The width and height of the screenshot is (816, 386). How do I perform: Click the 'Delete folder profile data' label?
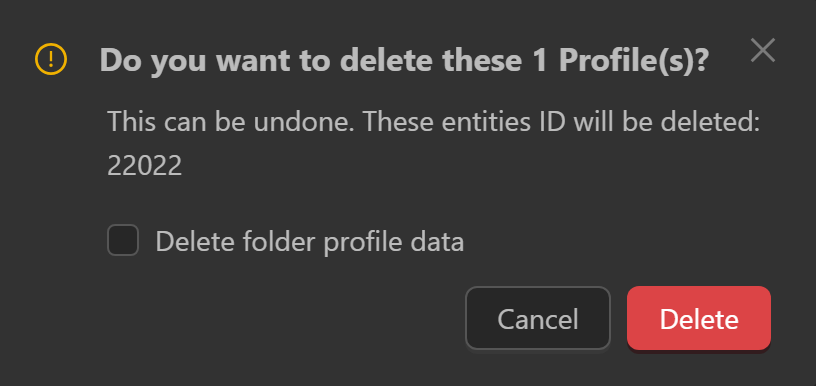[310, 242]
